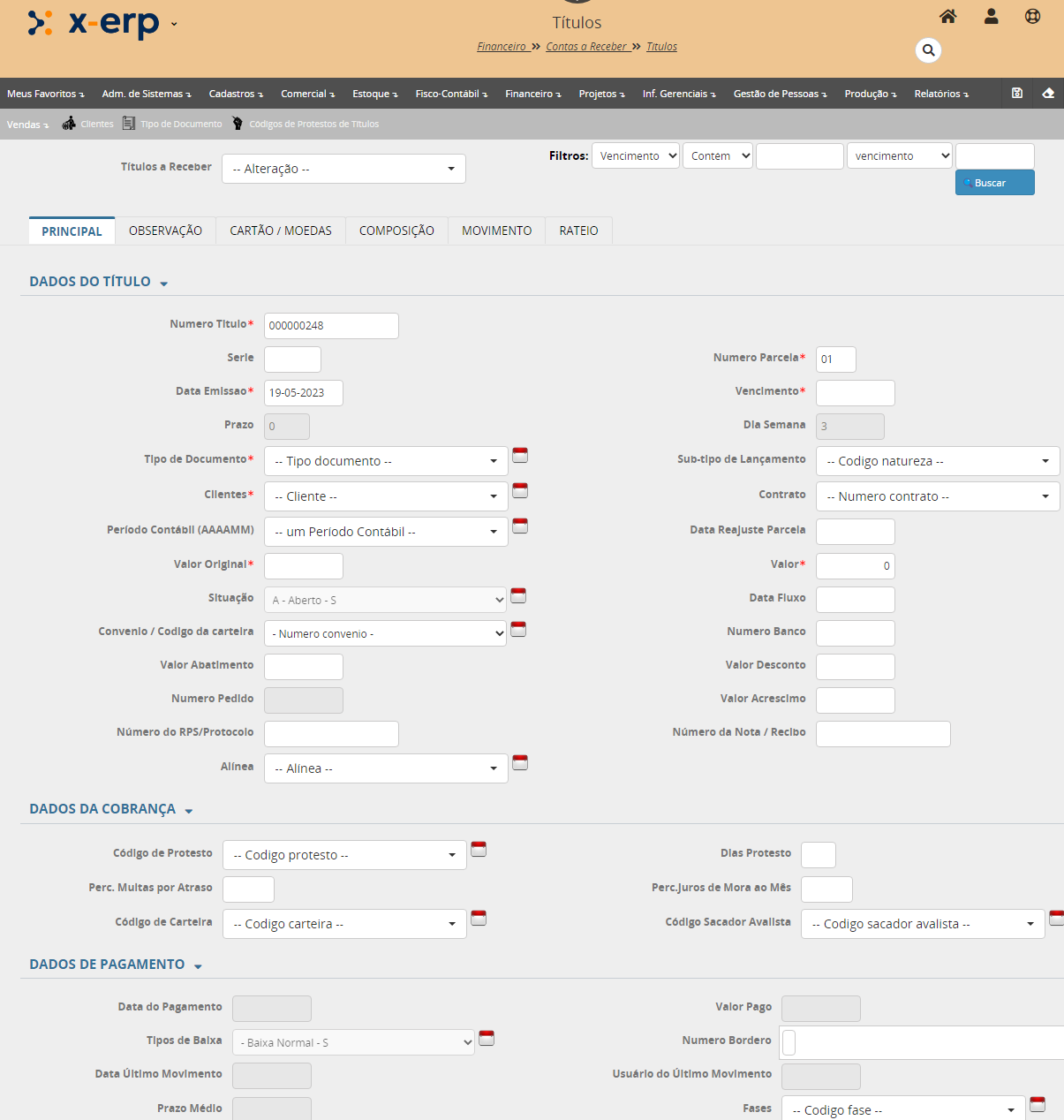
Task: Open Códigos de Protestos de Títulos shortcut
Action: click(238, 124)
